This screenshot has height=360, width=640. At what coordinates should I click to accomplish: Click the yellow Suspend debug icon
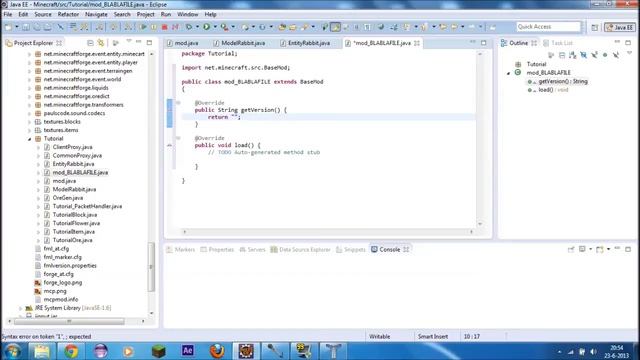pos(153,27)
